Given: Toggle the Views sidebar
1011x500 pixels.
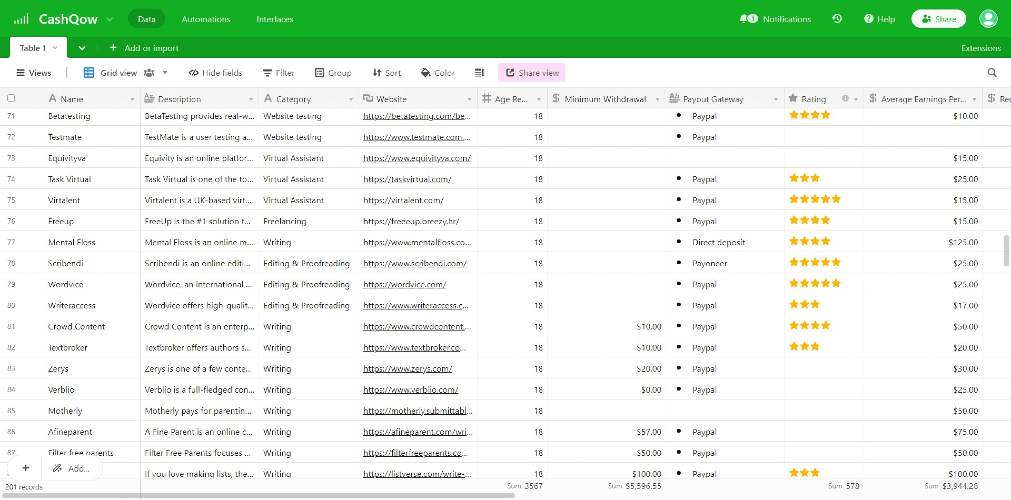Looking at the screenshot, I should (34, 73).
